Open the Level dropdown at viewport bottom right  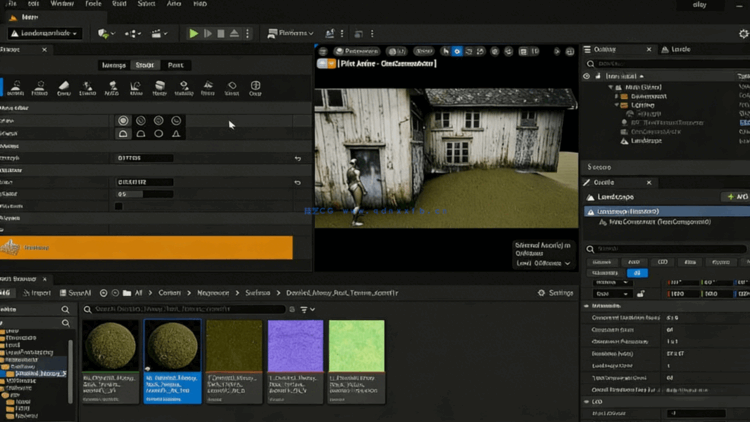click(x=543, y=263)
